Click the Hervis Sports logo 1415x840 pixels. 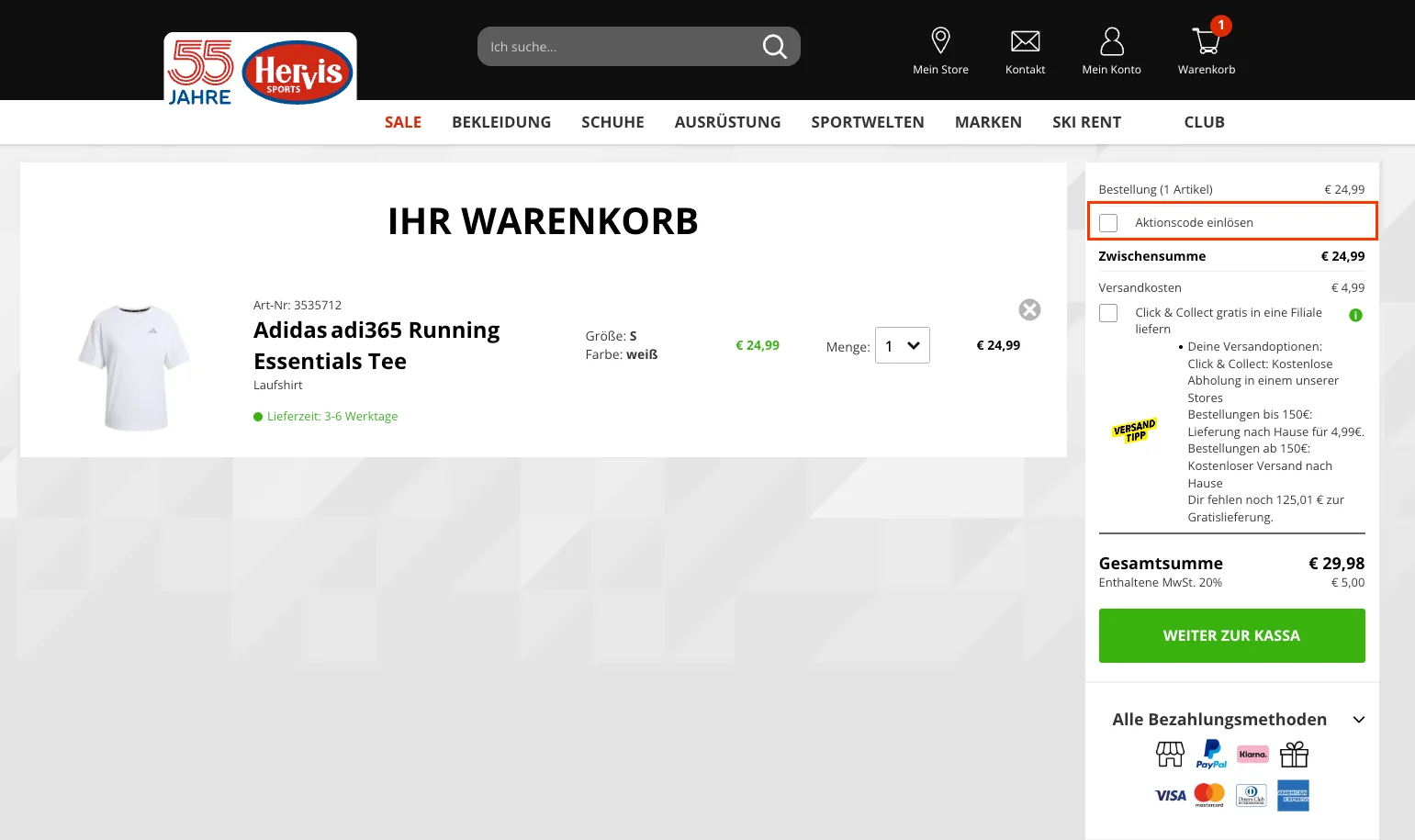tap(260, 72)
